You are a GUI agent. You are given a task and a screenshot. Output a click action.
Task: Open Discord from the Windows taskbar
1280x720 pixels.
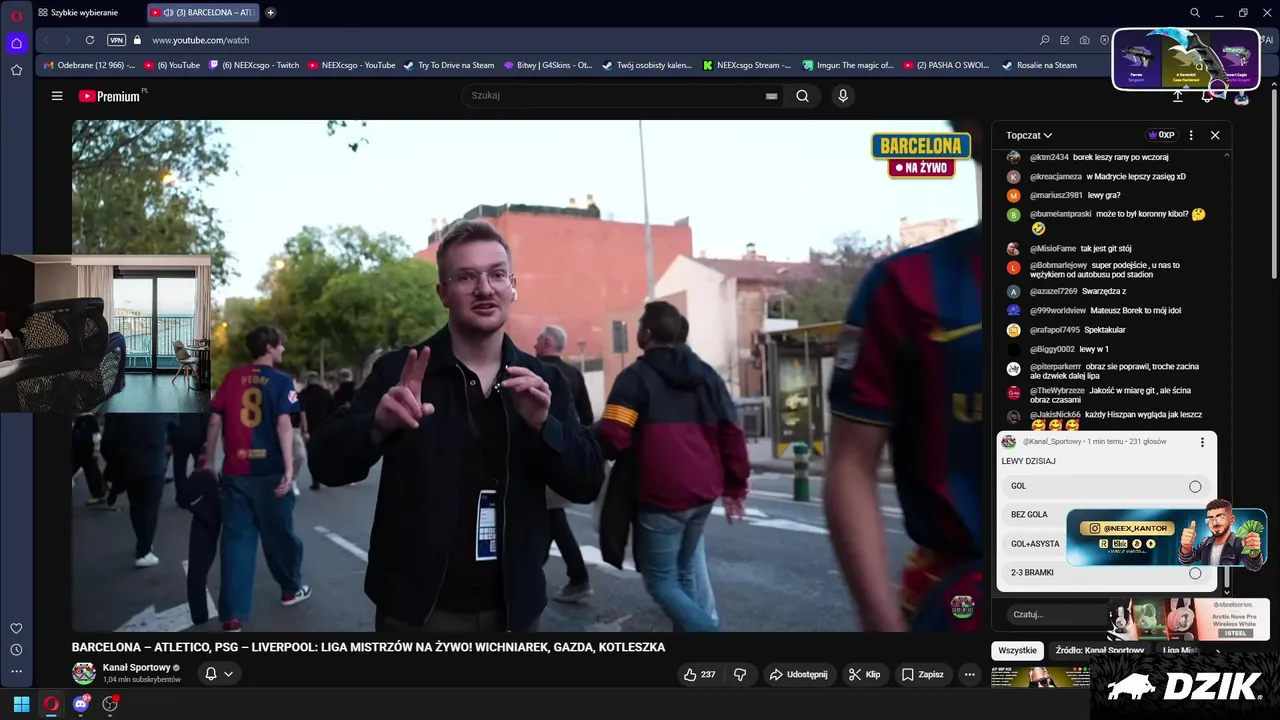point(81,704)
